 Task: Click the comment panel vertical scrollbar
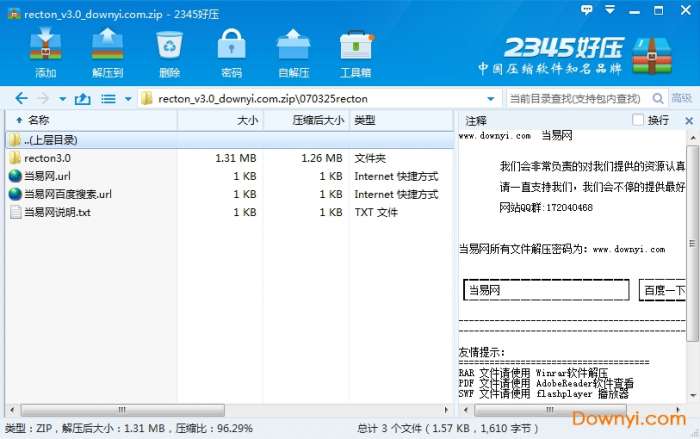pos(692,243)
